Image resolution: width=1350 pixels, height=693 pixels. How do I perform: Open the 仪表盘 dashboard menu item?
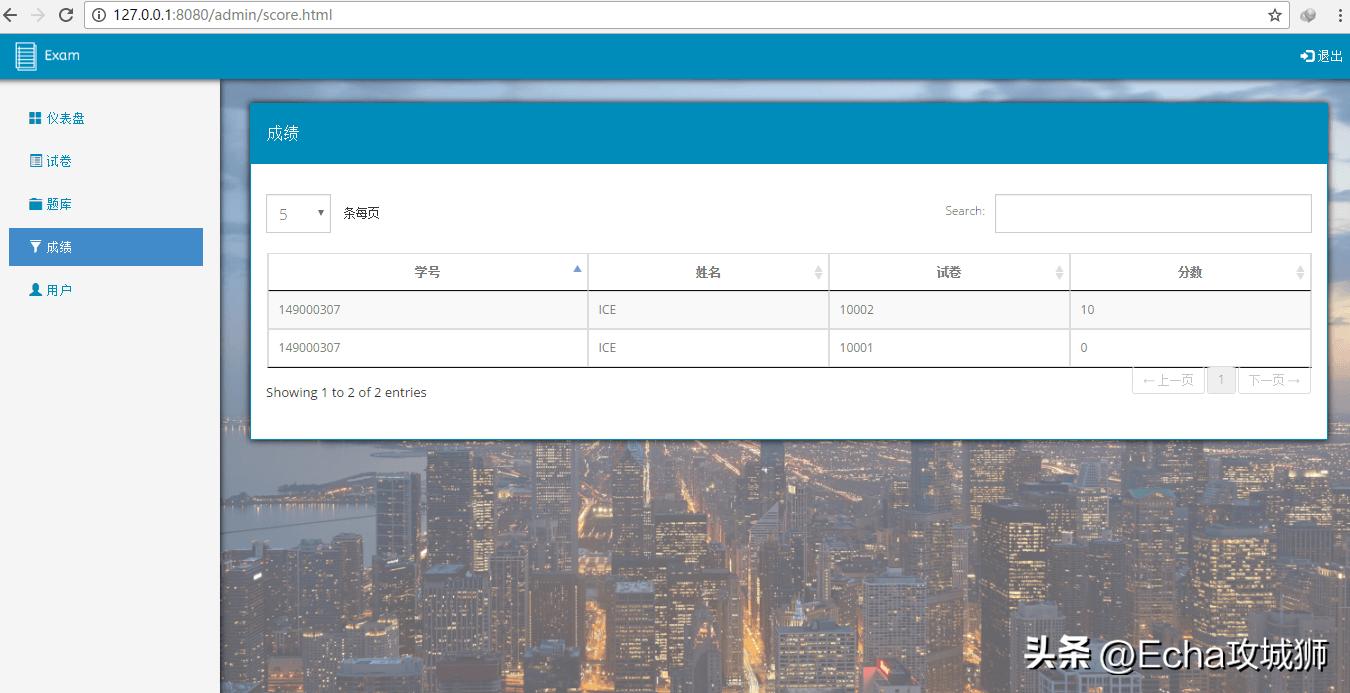[x=57, y=118]
